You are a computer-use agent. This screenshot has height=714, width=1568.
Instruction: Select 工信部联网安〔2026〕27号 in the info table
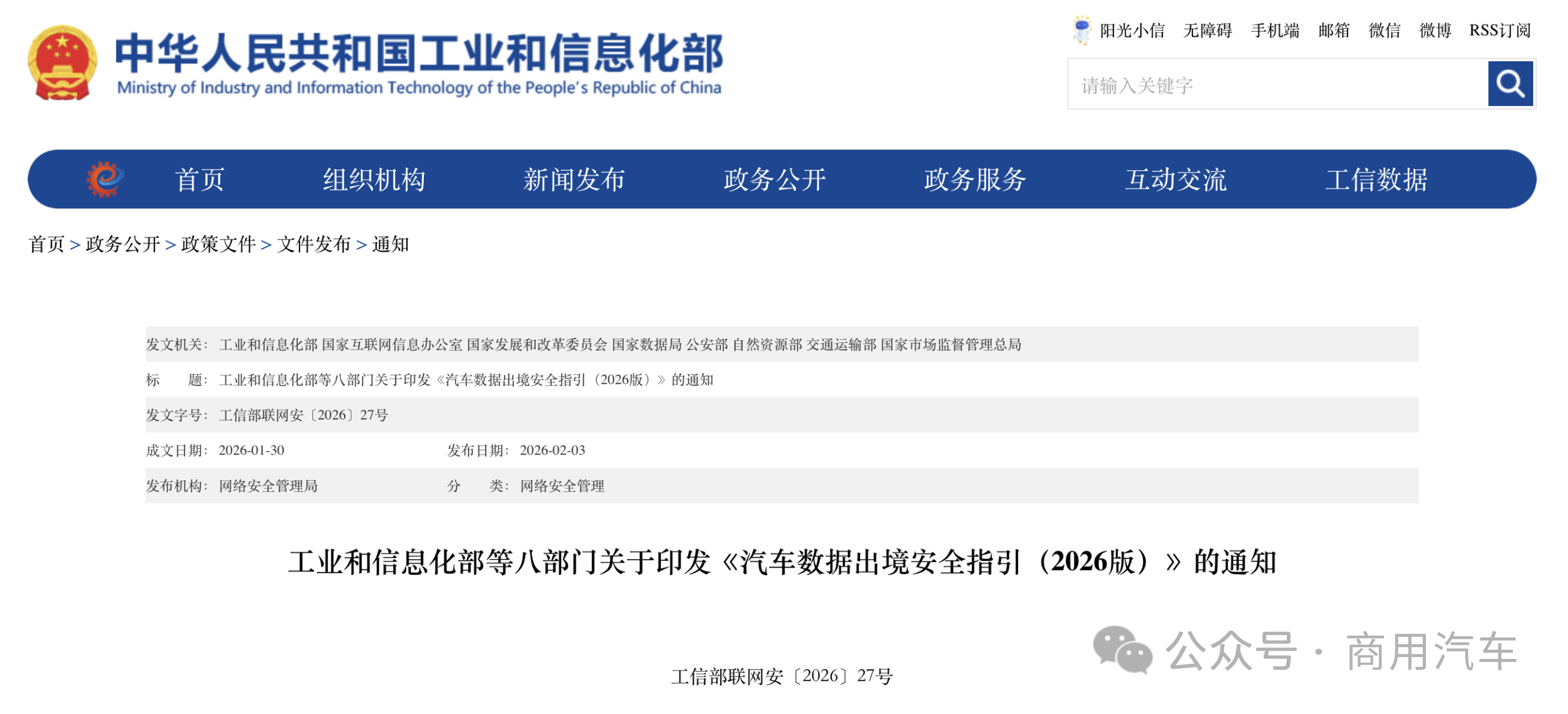[303, 415]
